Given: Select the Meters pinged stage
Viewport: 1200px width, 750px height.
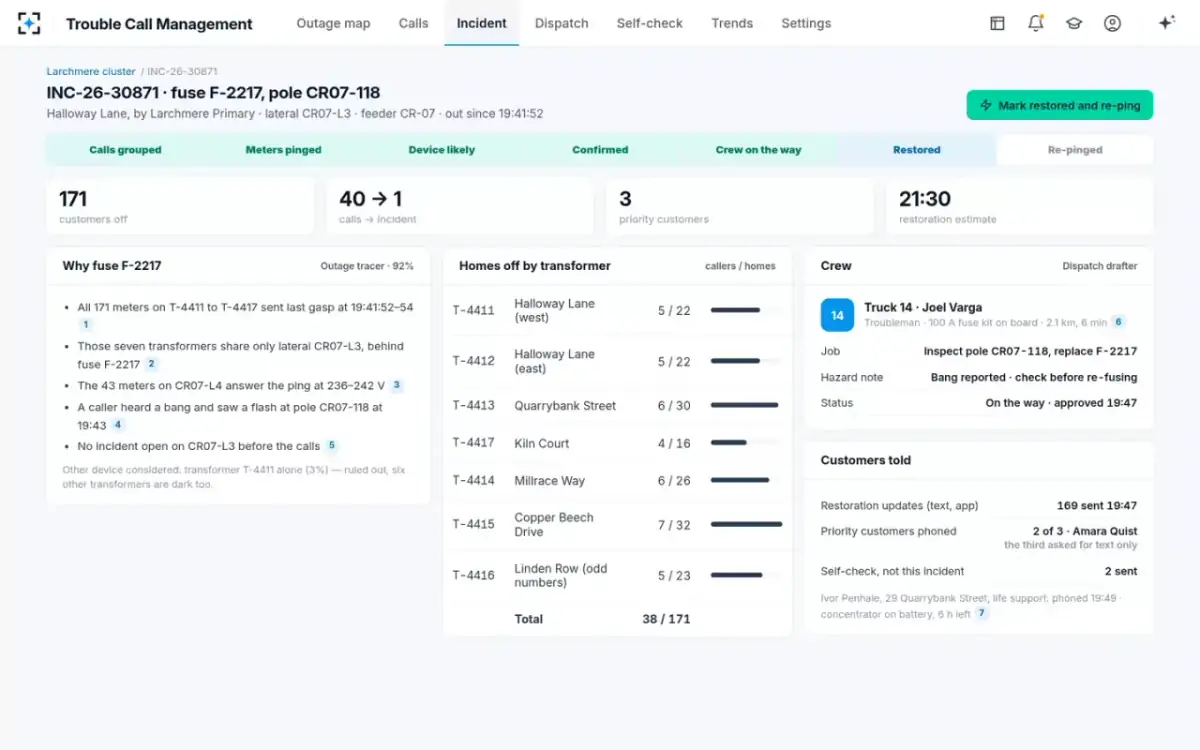Looking at the screenshot, I should coord(284,150).
